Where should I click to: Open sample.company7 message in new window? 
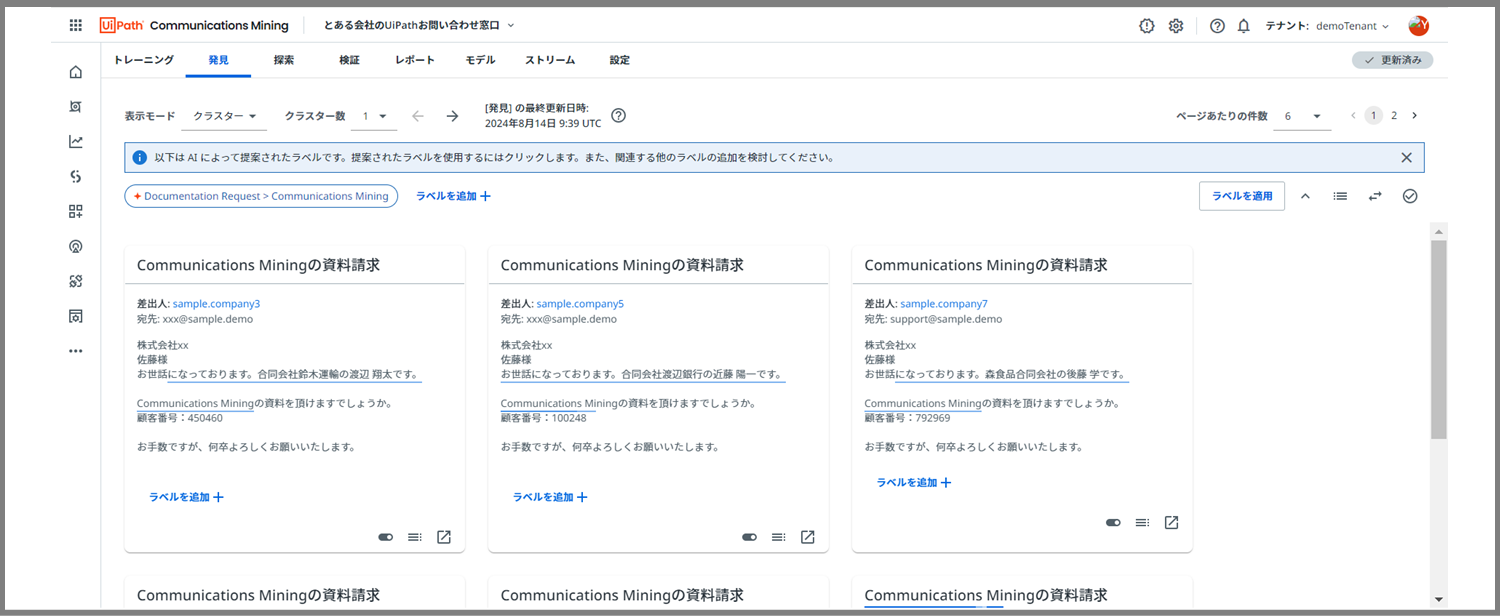pos(1172,522)
